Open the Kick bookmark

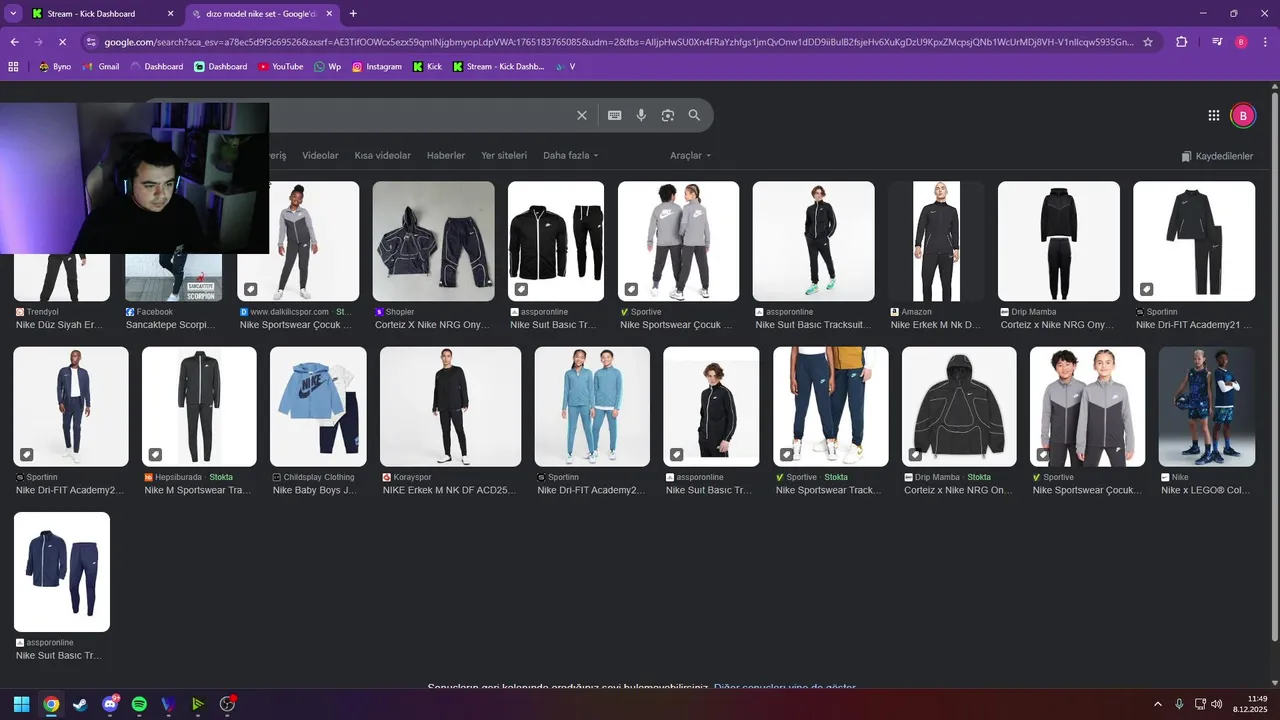point(427,67)
